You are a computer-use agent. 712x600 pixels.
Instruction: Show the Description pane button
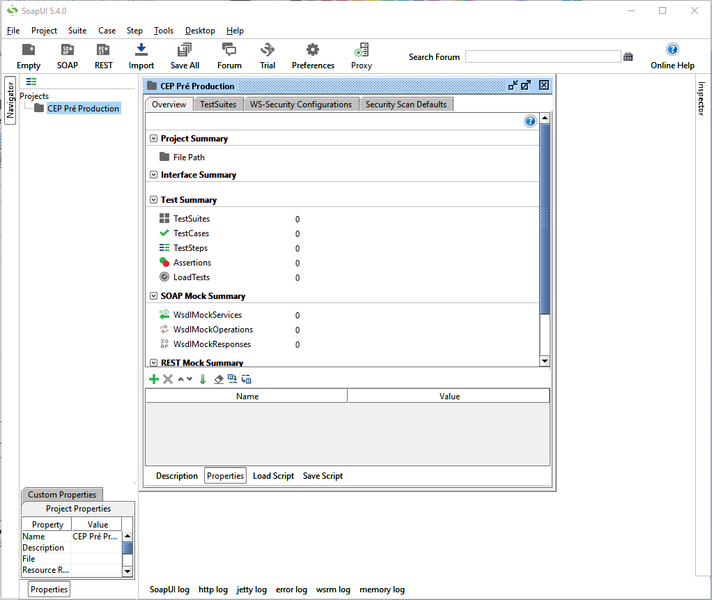point(177,476)
